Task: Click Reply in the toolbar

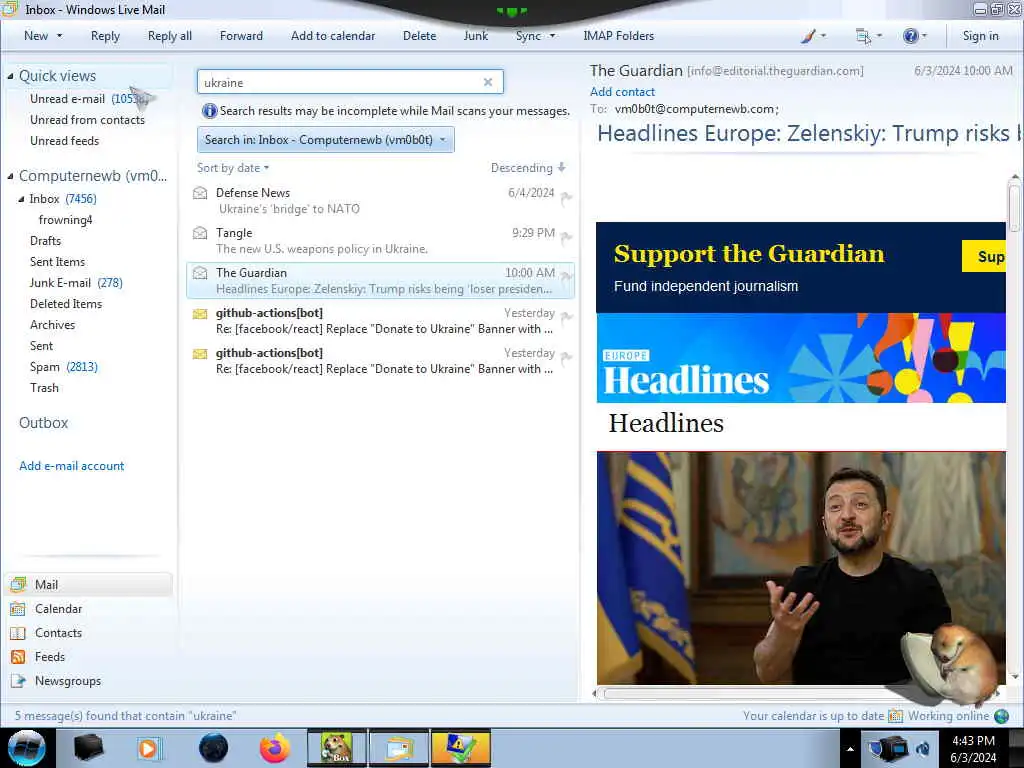Action: click(105, 36)
